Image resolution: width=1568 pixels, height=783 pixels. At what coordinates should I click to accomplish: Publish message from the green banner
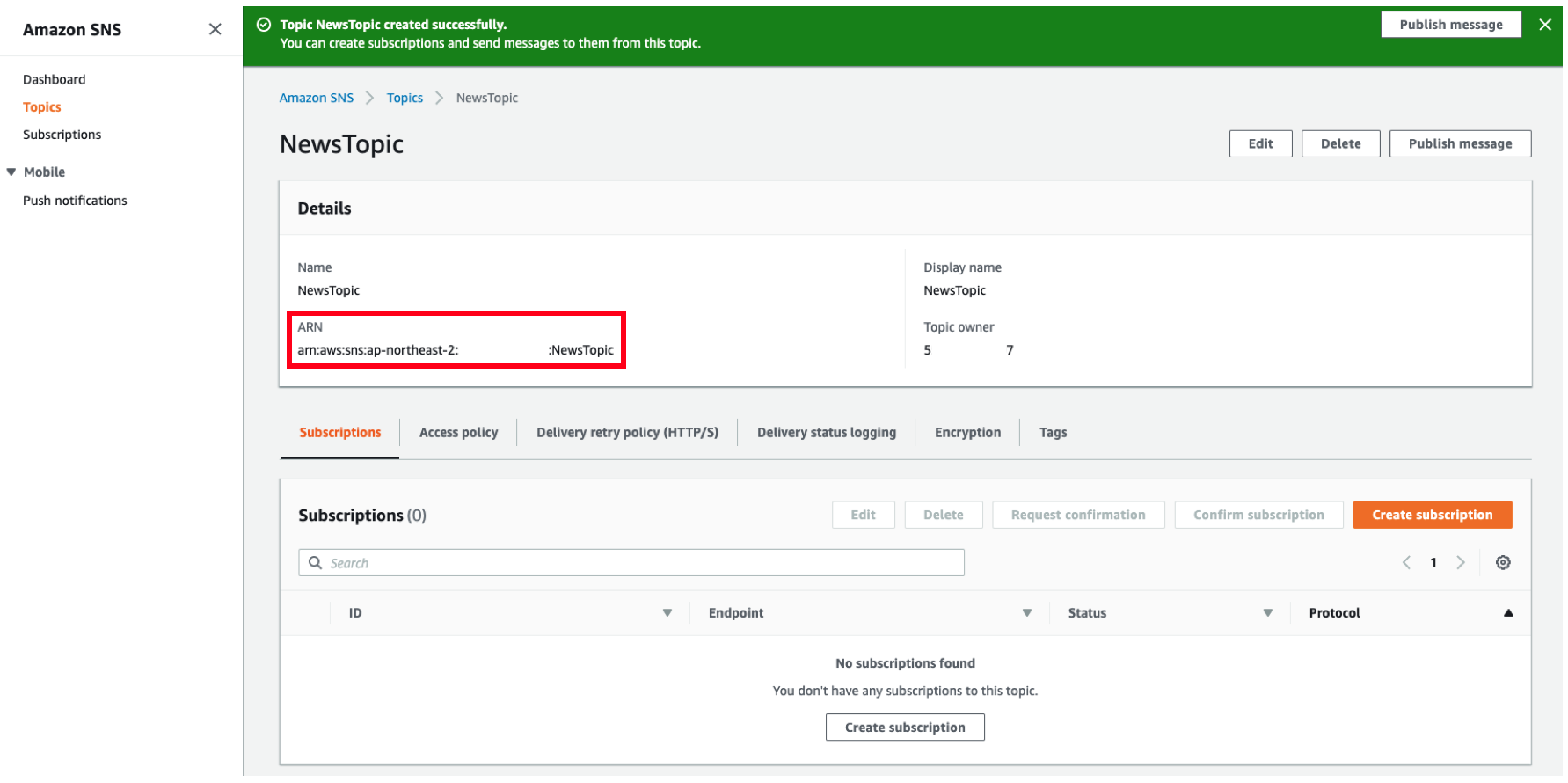(1451, 25)
